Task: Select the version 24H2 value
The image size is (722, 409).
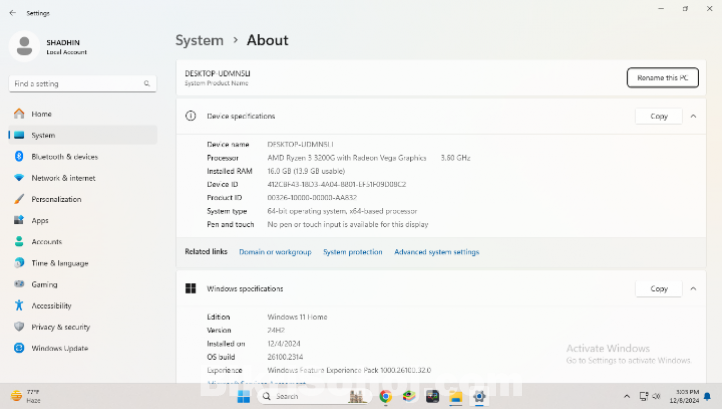Action: pyautogui.click(x=276, y=330)
